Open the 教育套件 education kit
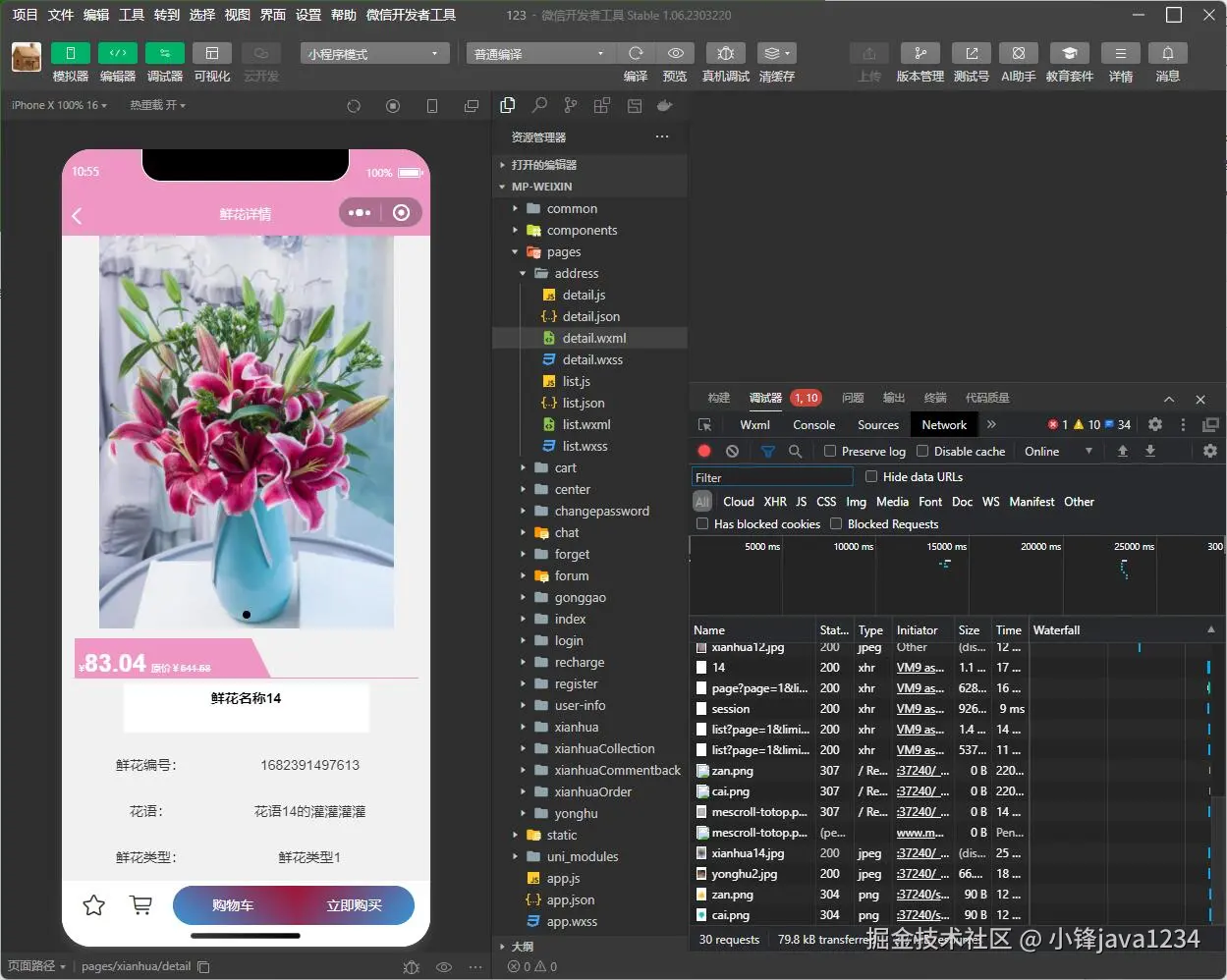Viewport: 1227px width, 980px height. pyautogui.click(x=1069, y=53)
